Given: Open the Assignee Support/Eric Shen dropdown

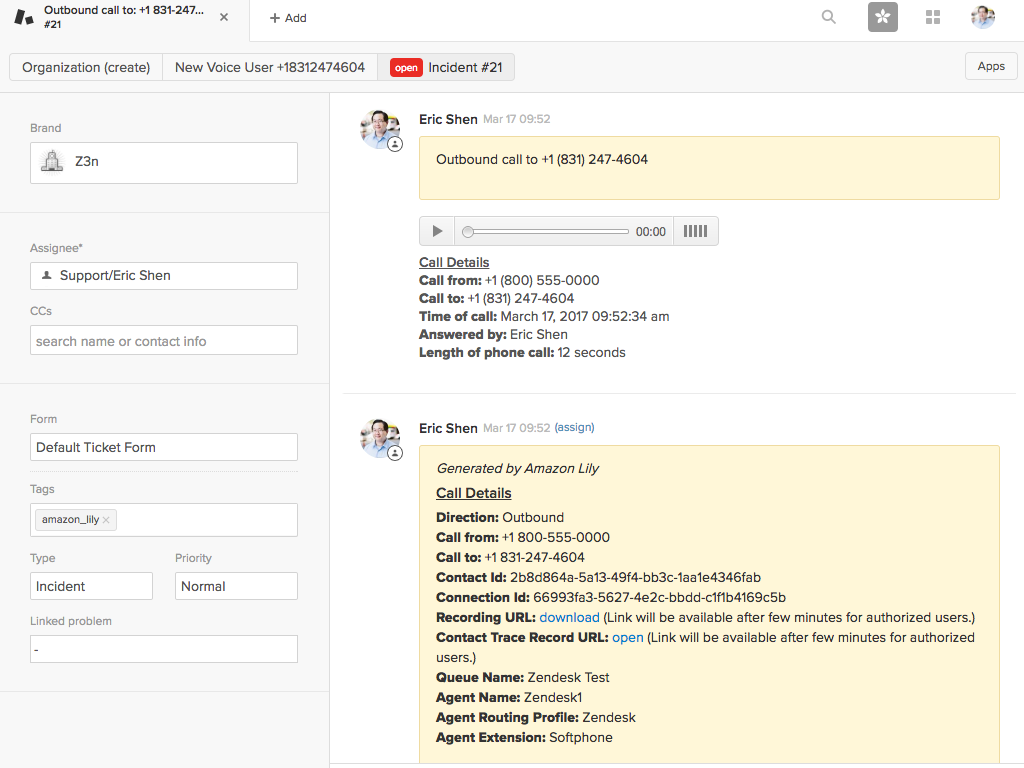Looking at the screenshot, I should point(164,275).
